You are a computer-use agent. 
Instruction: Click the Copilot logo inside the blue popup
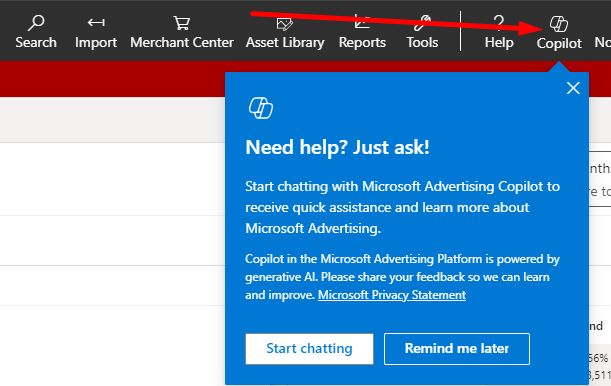click(x=261, y=108)
